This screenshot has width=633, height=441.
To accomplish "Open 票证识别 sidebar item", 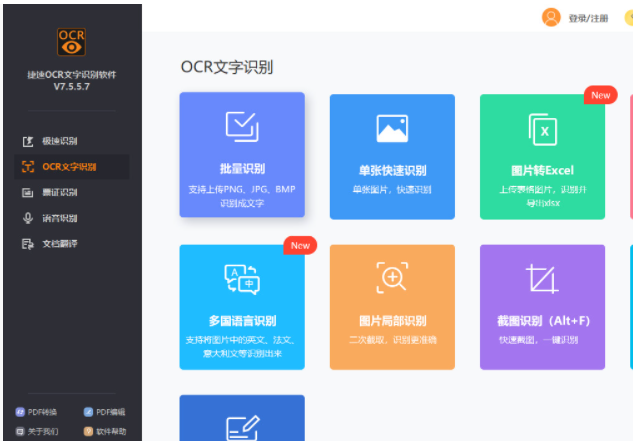I will [72, 192].
